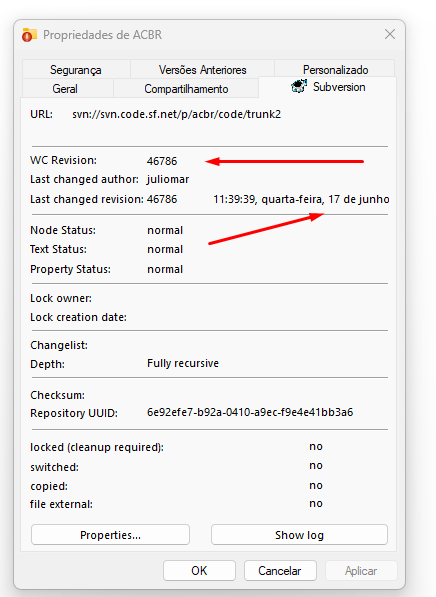Click the Properties... button
436x597 pixels.
(x=110, y=535)
